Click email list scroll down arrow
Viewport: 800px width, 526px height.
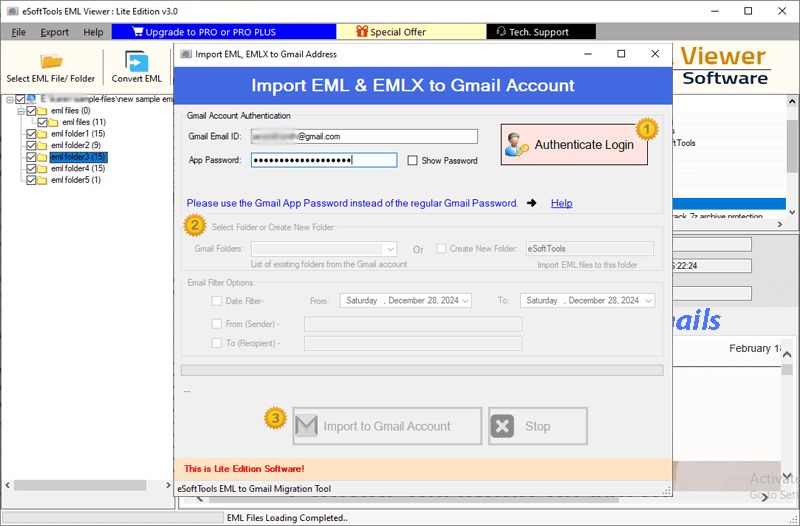792,212
